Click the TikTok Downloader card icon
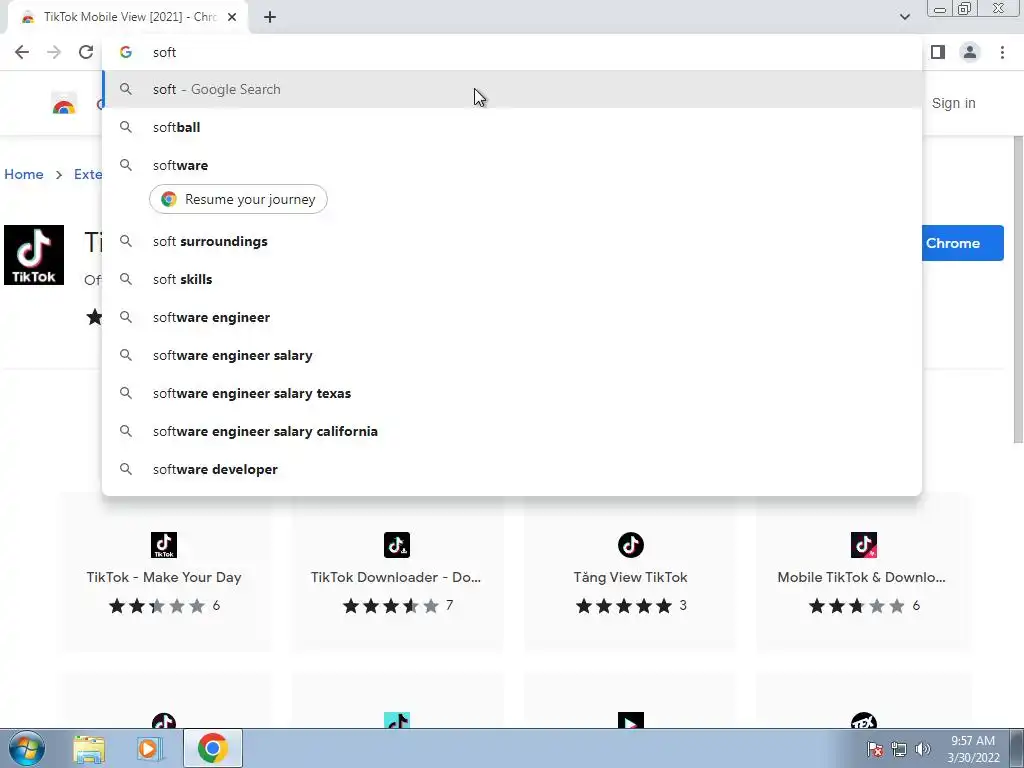1024x768 pixels. (396, 545)
